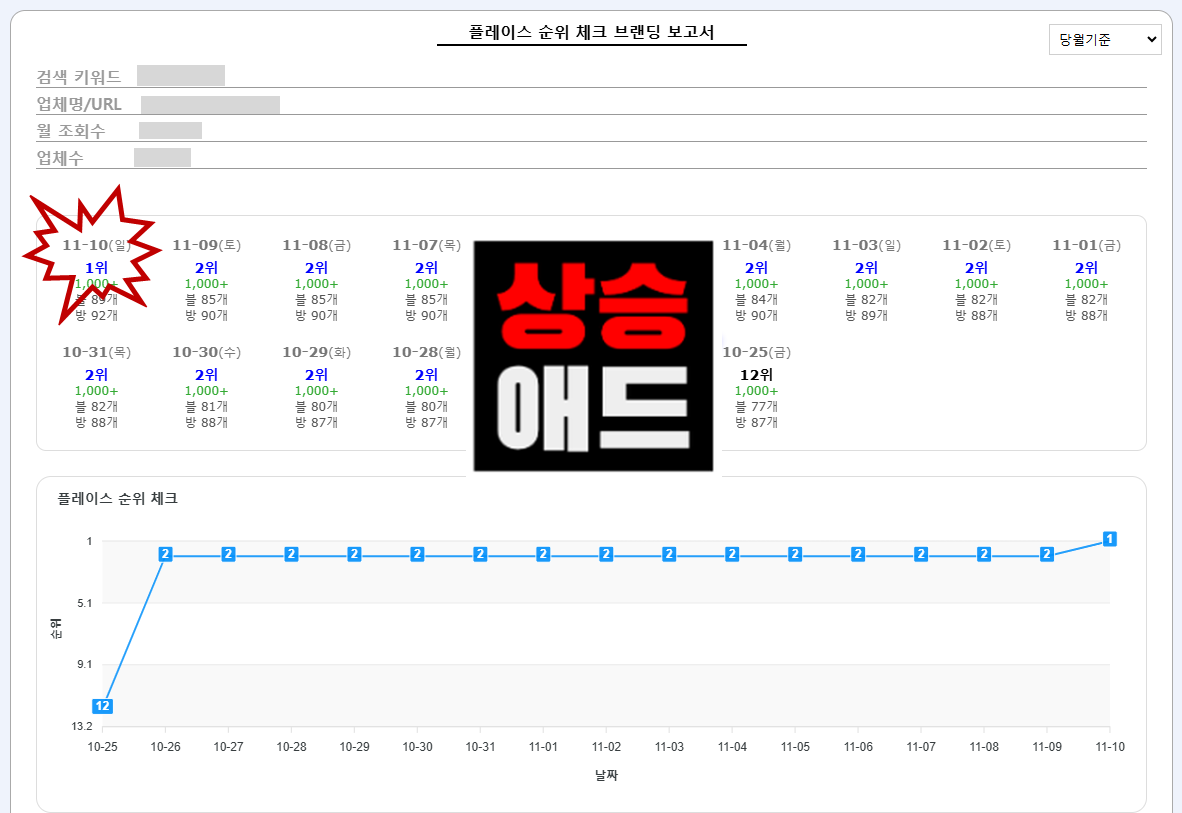Click the 업체수 label

pyautogui.click(x=60, y=158)
